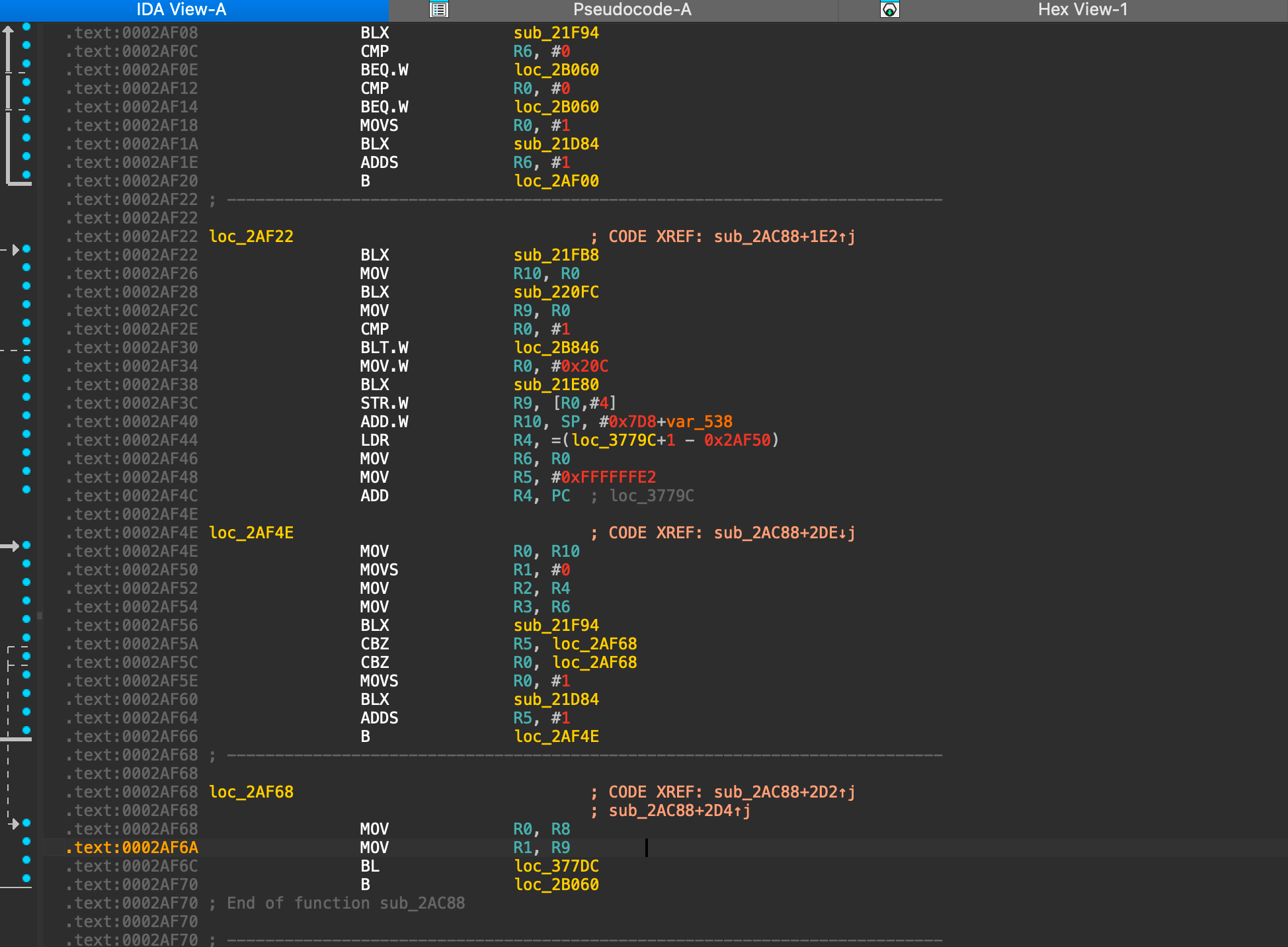Select highlighted address .text:0002AF6A
This screenshot has height=947, width=1288.
[132, 847]
